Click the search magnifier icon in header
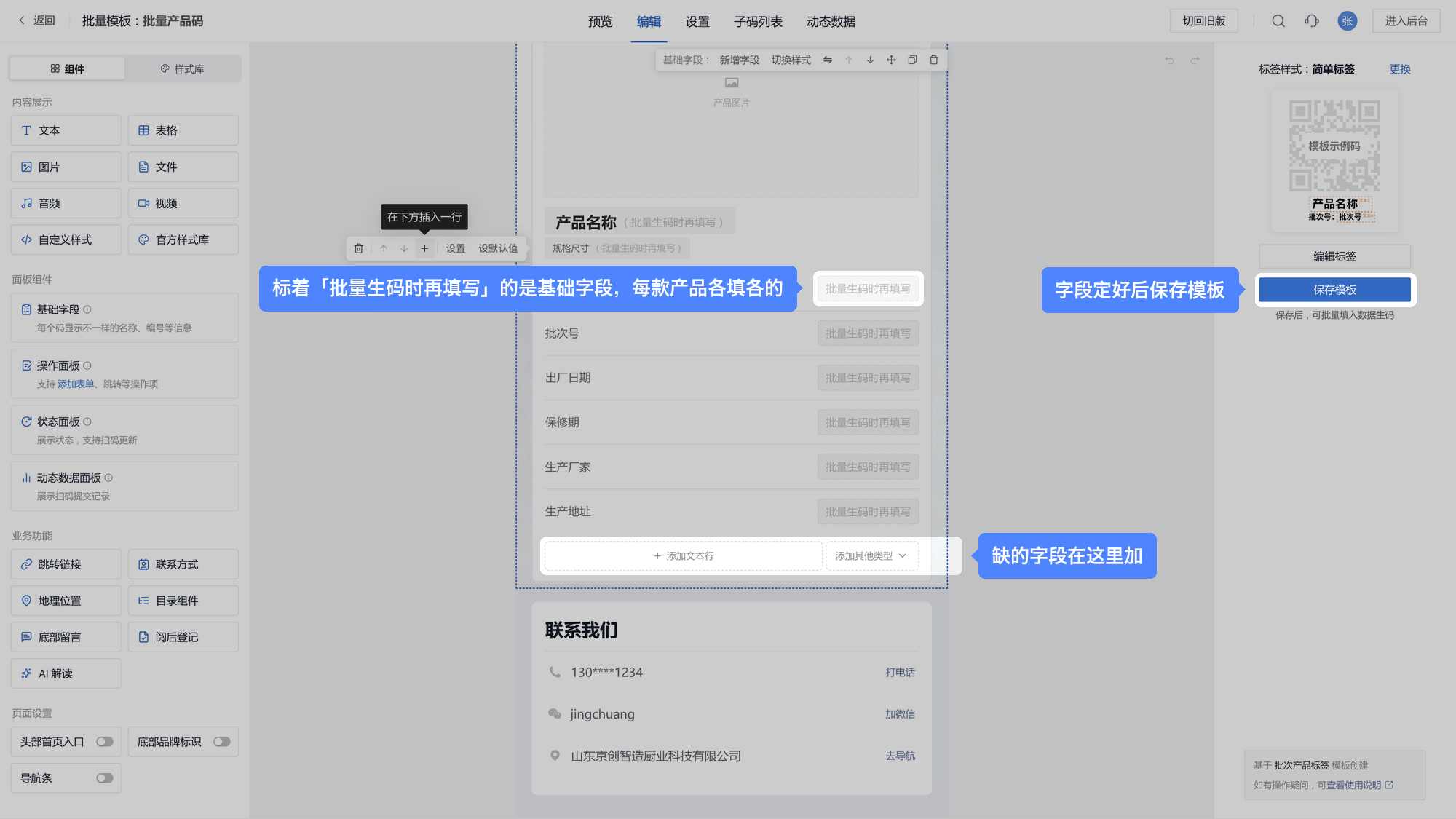1456x819 pixels. point(1278,21)
